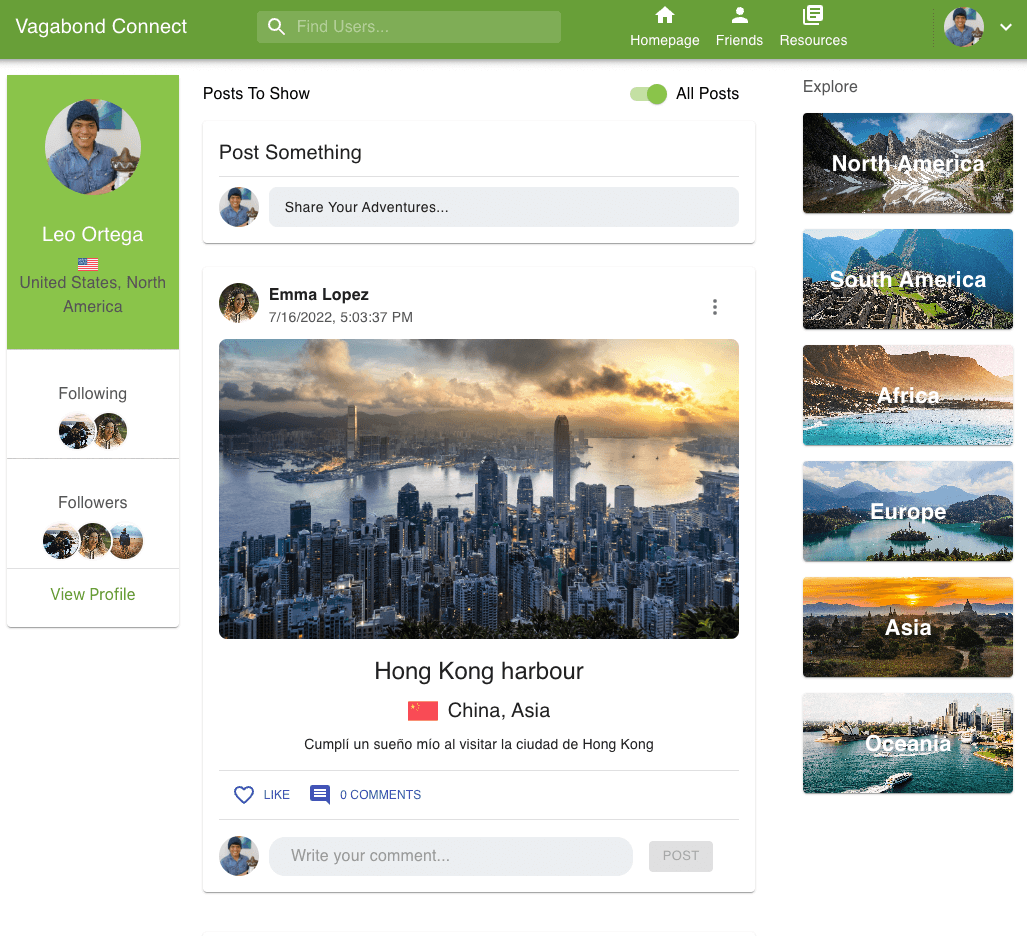Click second avatar under Following

pos(110,431)
